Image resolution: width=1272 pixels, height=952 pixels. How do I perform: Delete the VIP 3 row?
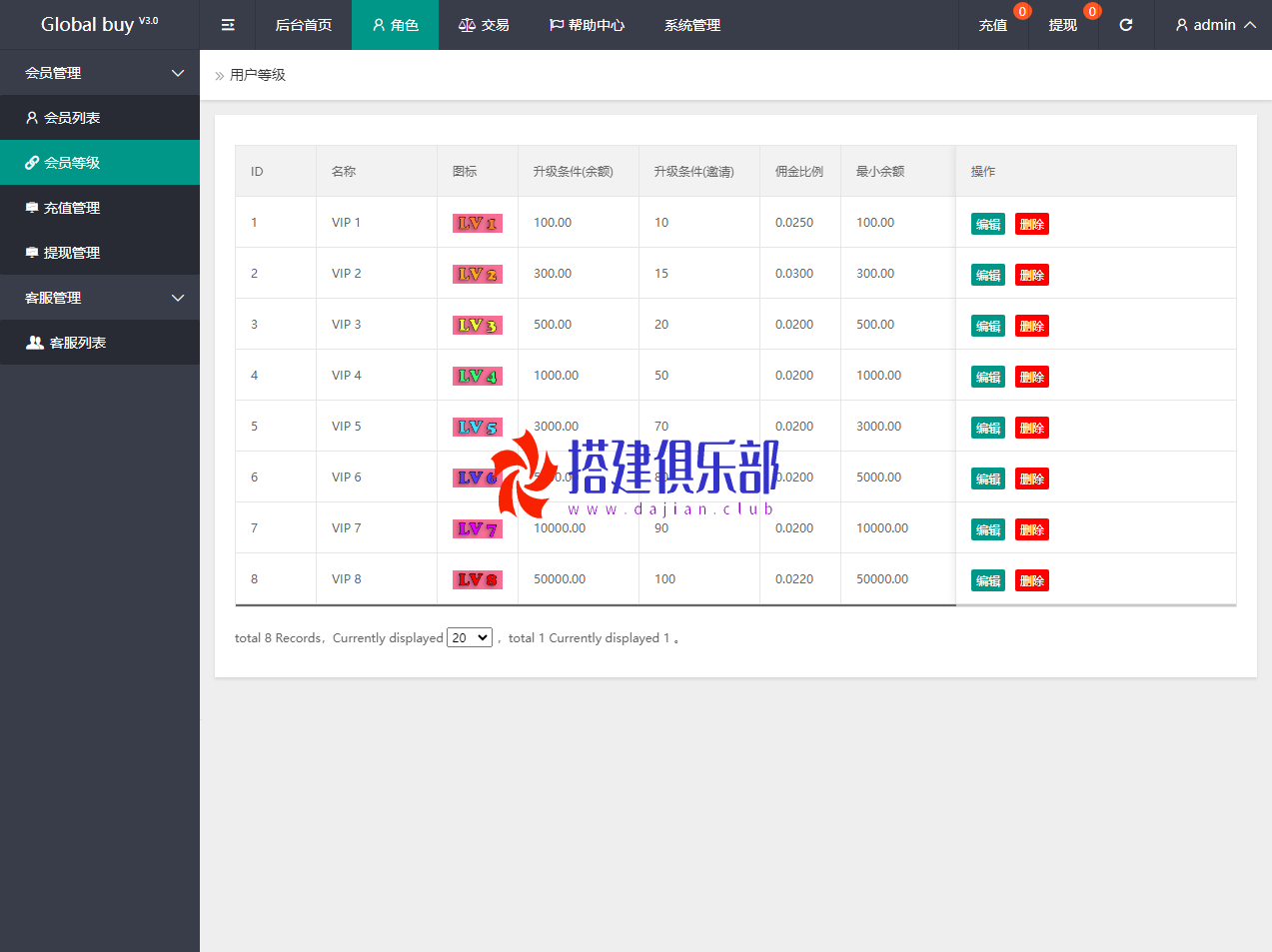(1032, 326)
